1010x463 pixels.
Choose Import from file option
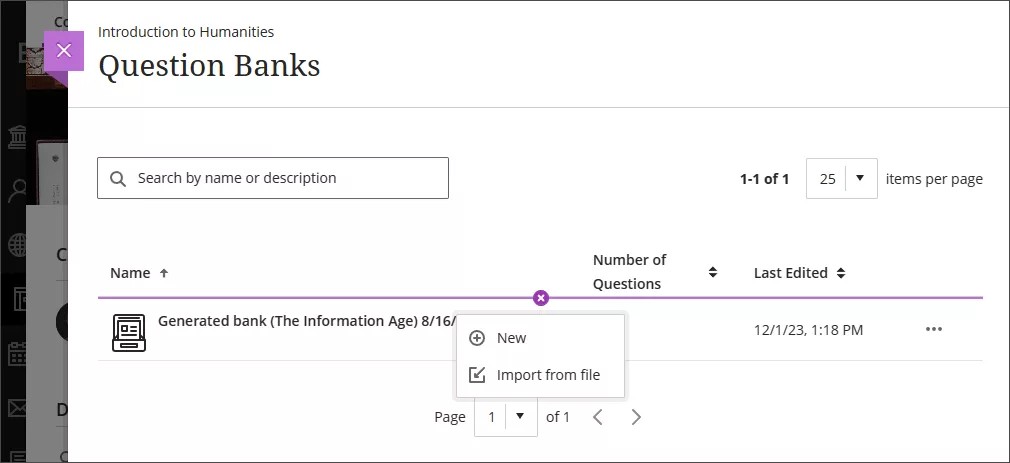click(547, 375)
